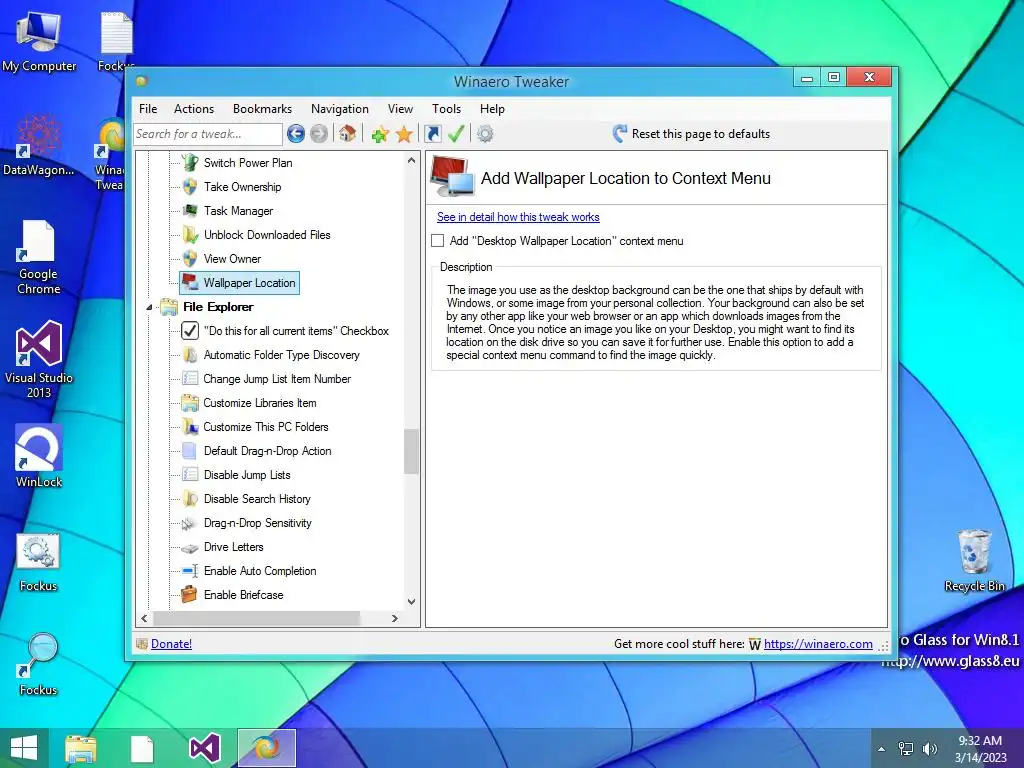The height and width of the screenshot is (768, 1024).
Task: Click the tree's vertical scrollbar thumb
Action: pos(411,451)
